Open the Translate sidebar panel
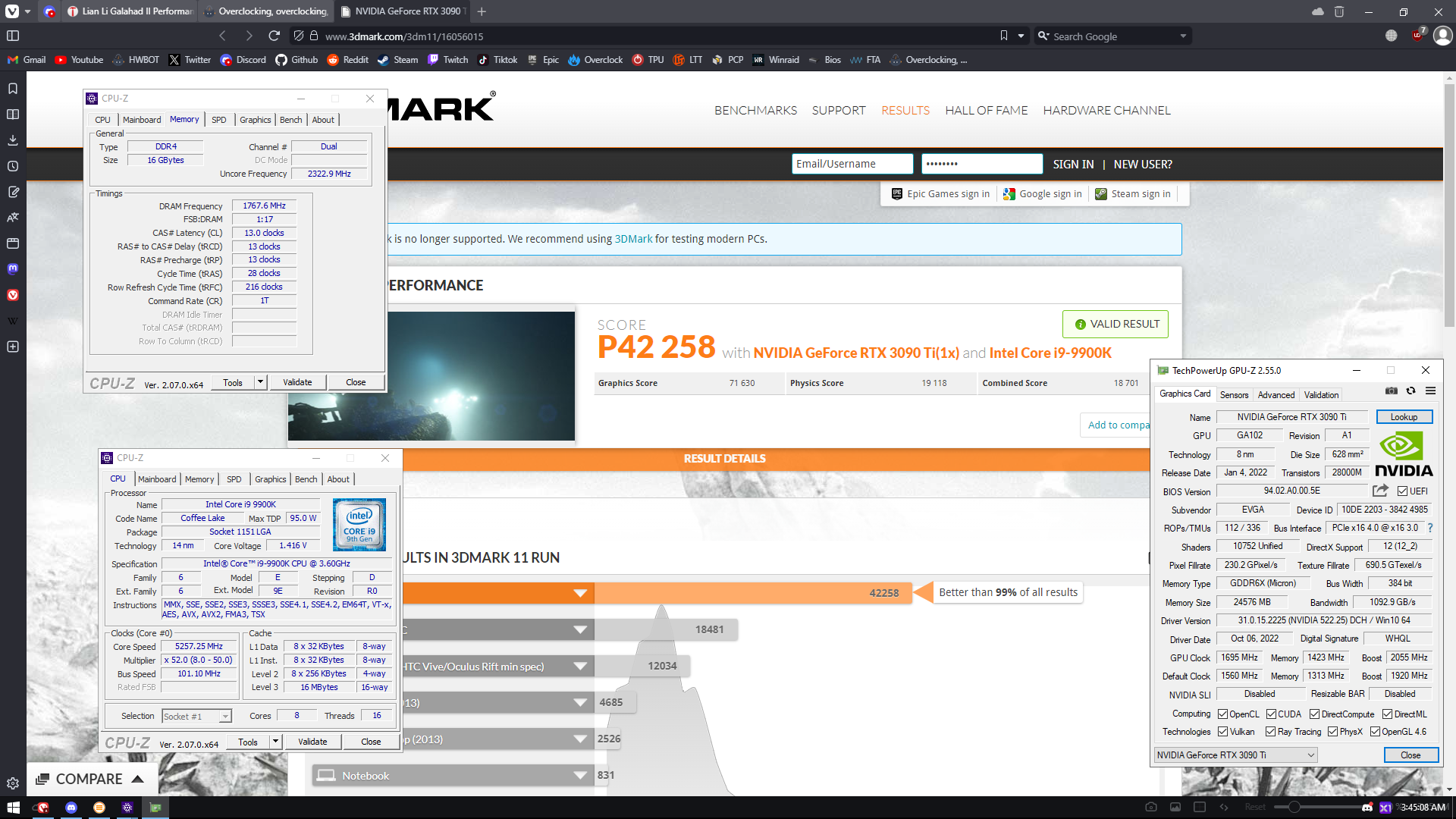The image size is (1456, 819). tap(13, 218)
